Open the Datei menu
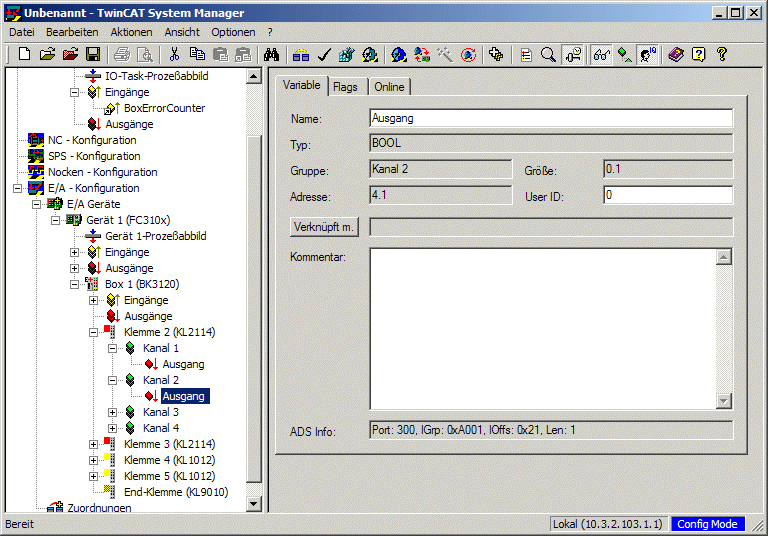This screenshot has width=768, height=536. tap(22, 32)
